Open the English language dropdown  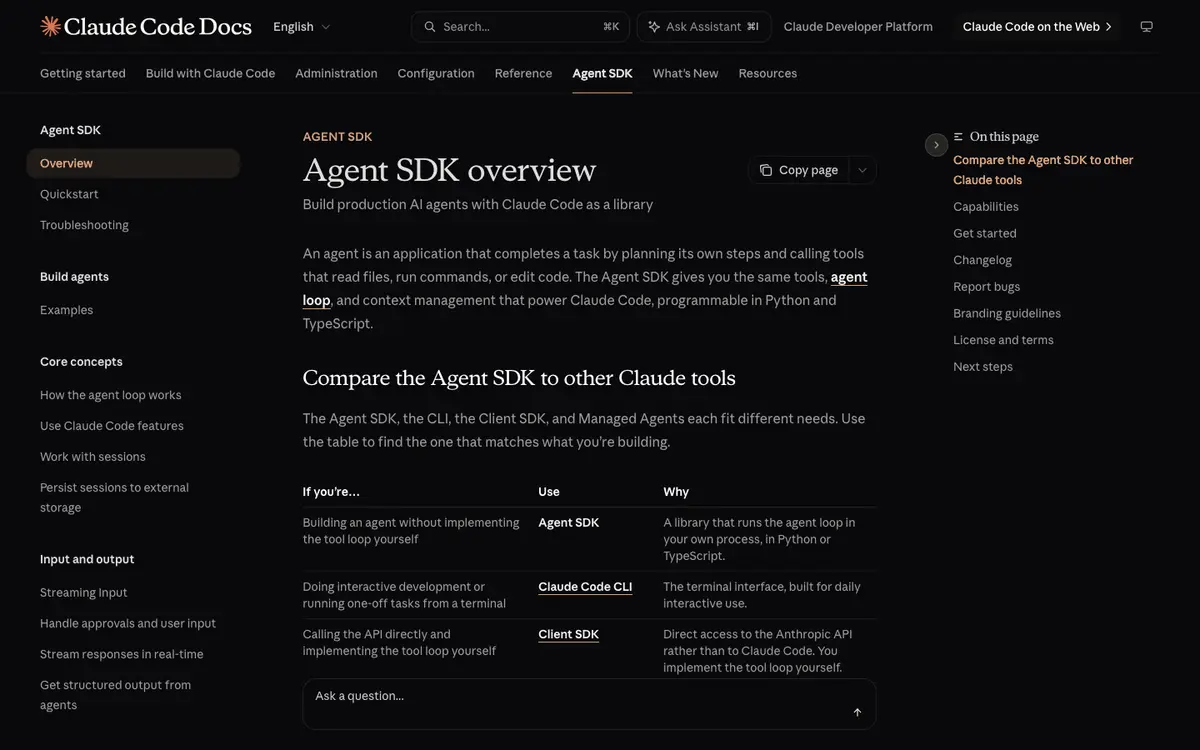[x=302, y=27]
